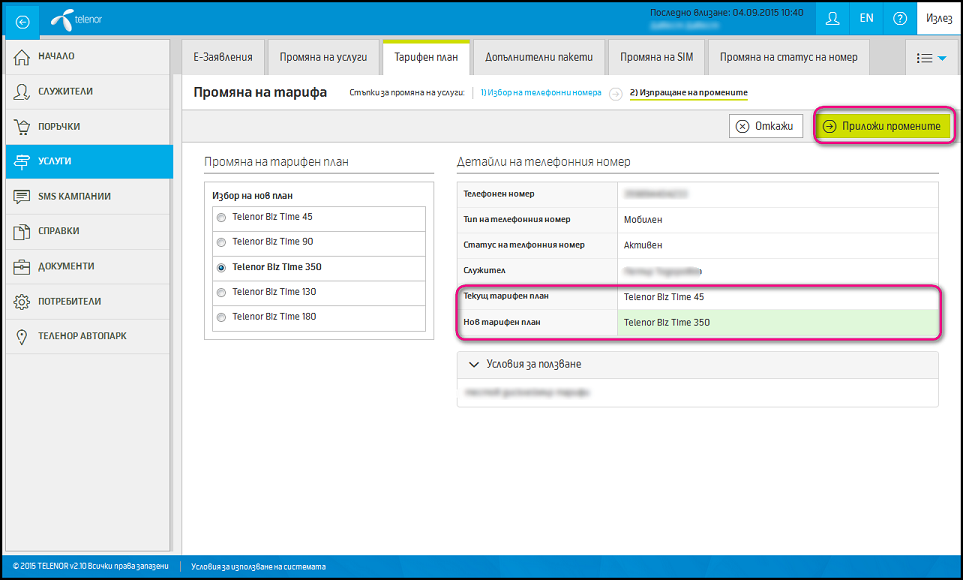Select Telenor Biz Time 350 plan

221,268
